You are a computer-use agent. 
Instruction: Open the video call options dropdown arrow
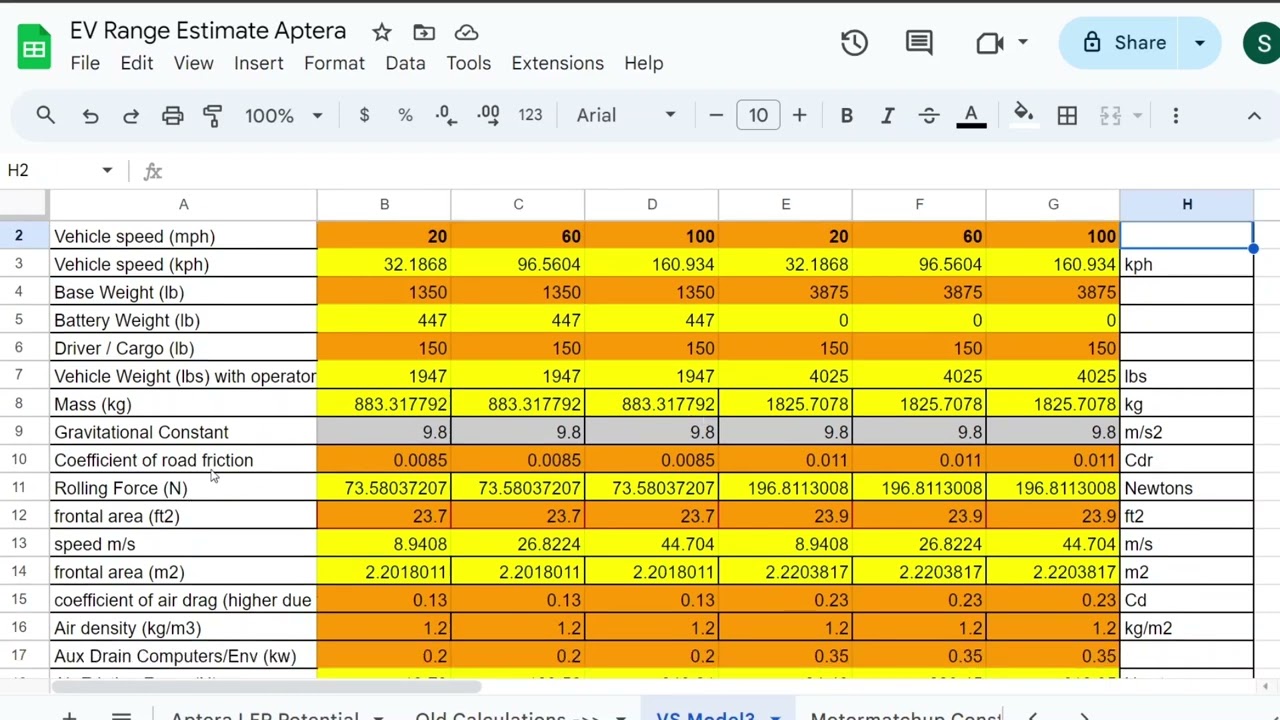(x=1022, y=42)
